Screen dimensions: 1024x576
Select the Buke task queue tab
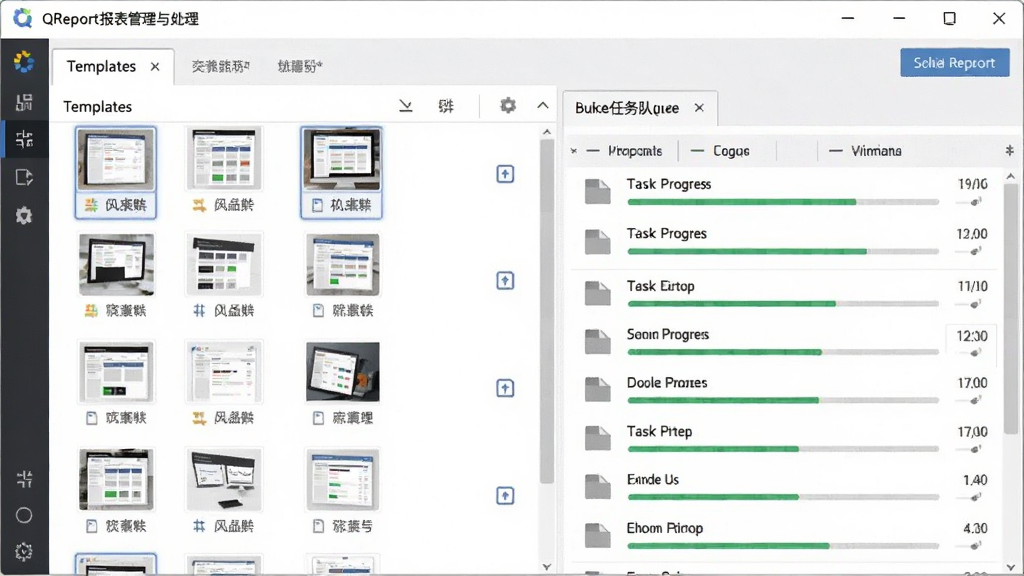pyautogui.click(x=627, y=108)
